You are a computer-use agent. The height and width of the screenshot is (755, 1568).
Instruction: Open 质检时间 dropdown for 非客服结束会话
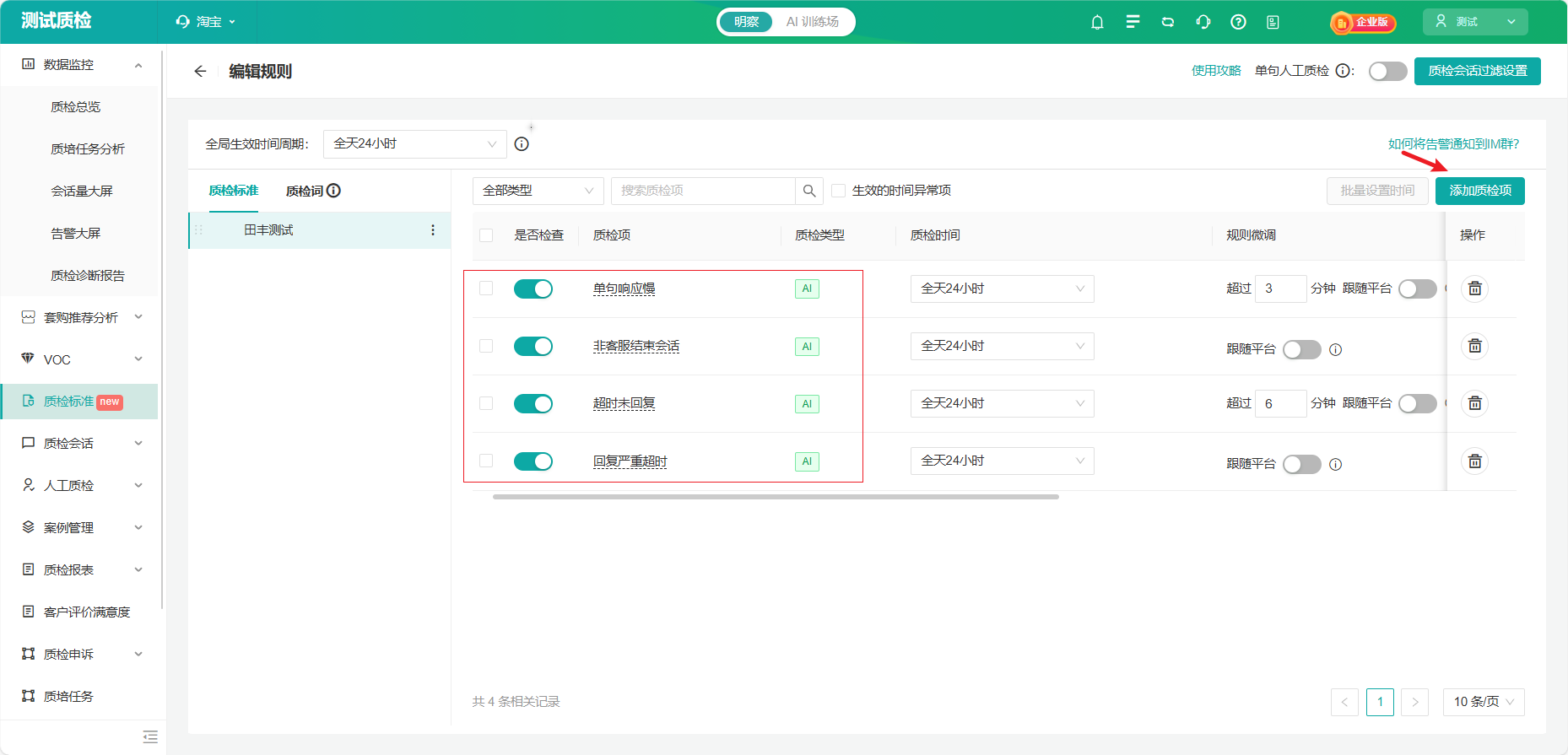1002,346
